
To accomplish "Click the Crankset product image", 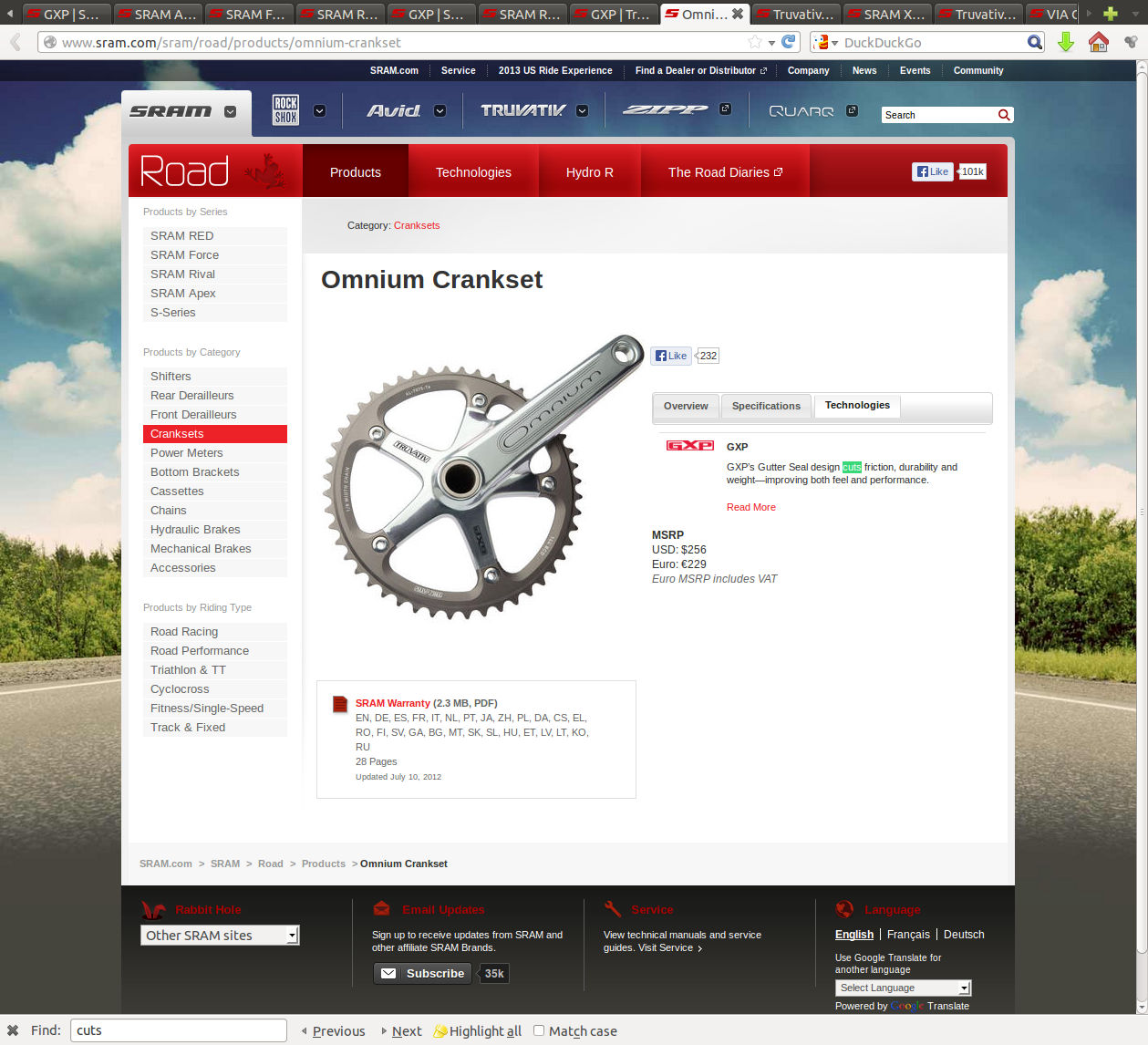I will [483, 478].
